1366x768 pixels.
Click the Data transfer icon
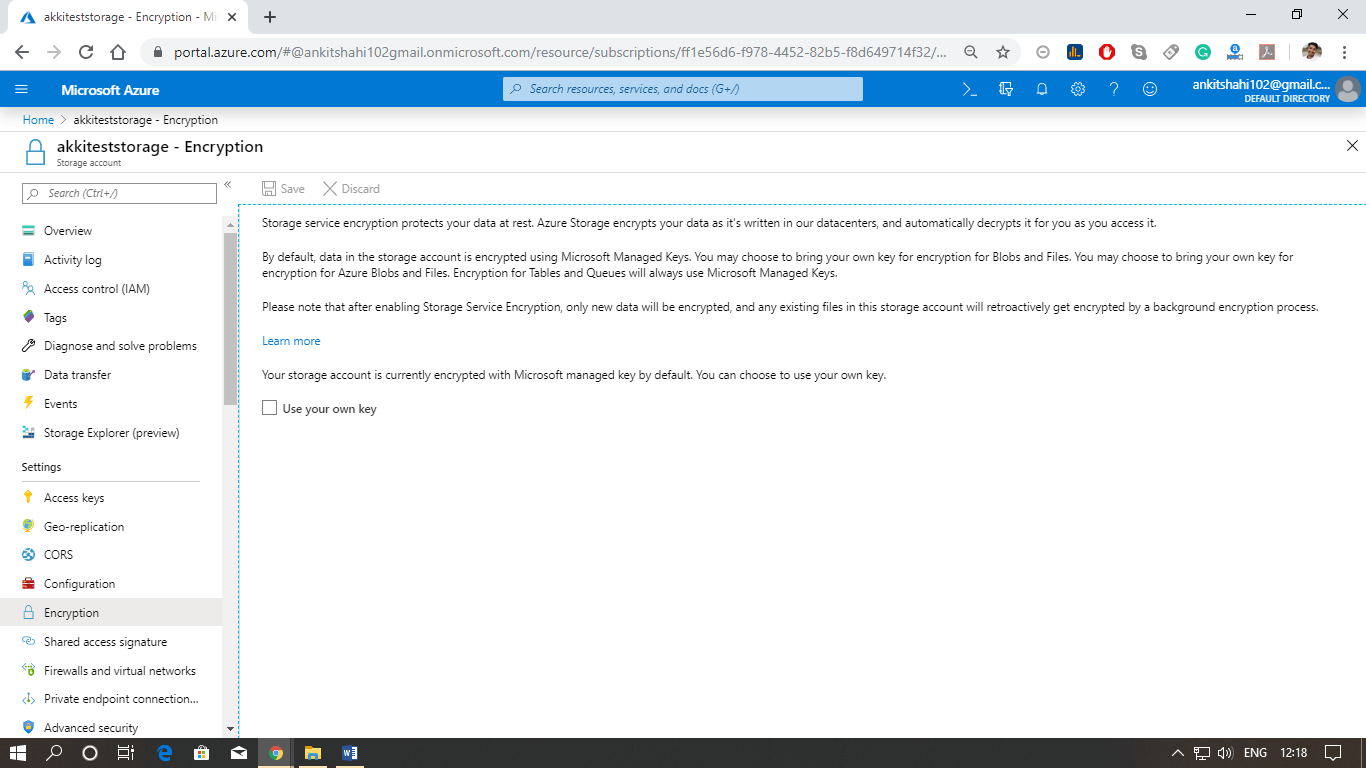(29, 375)
